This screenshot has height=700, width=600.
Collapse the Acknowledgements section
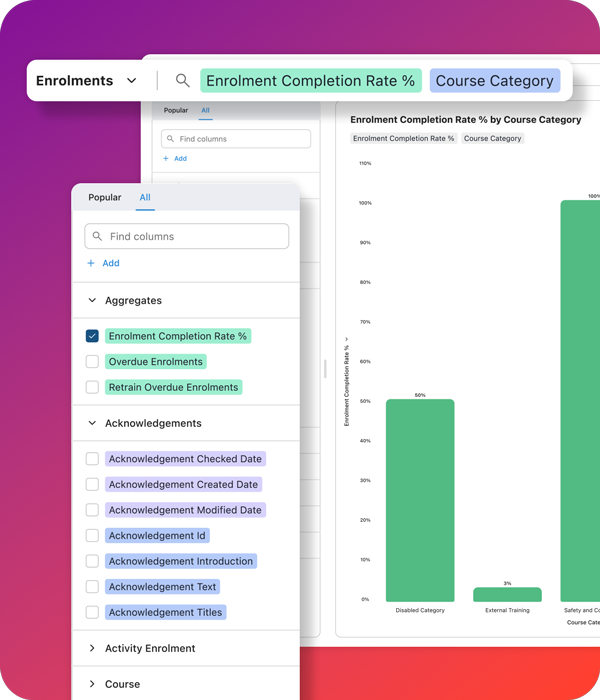[x=93, y=423]
